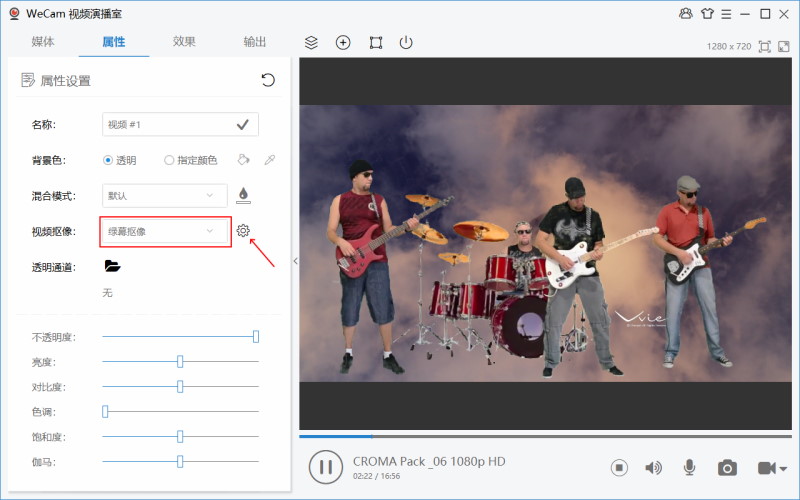Image resolution: width=800 pixels, height=500 pixels.
Task: Confirm name with the checkmark icon
Action: 243,124
